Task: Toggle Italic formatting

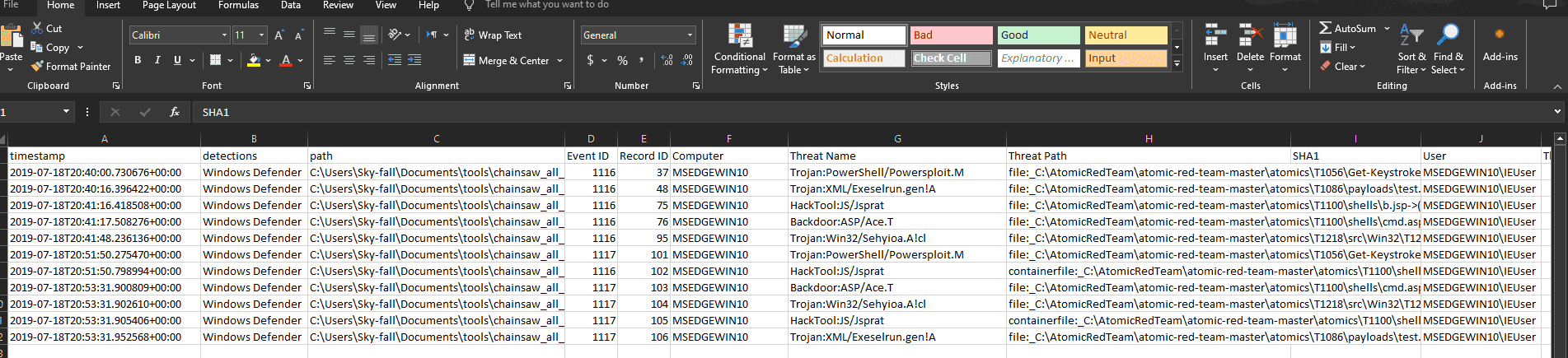Action: tap(157, 60)
